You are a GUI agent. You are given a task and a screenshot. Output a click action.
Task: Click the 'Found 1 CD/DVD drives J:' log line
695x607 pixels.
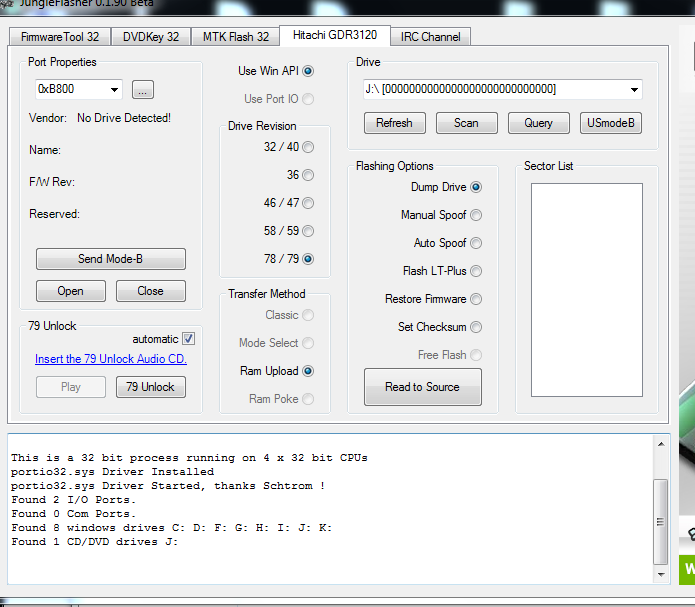click(x=94, y=542)
